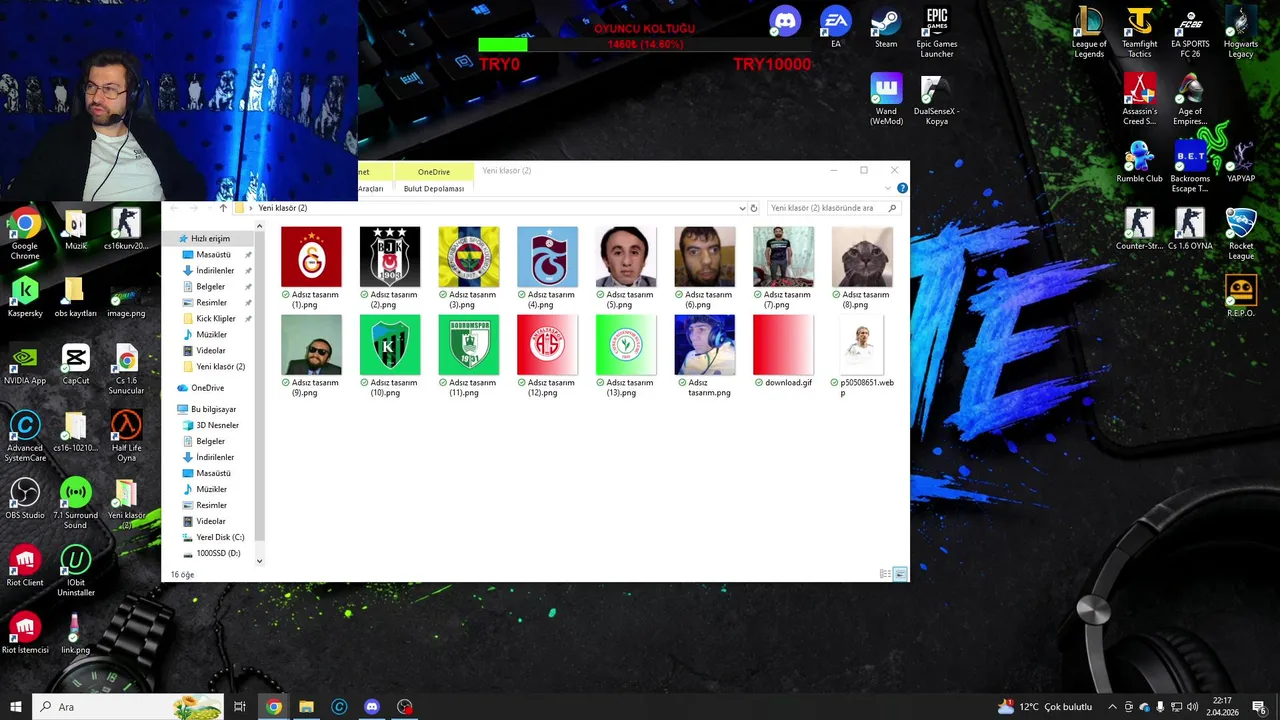Viewport: 1280px width, 720px height.
Task: Open the Discord desktop shortcut
Action: [x=785, y=22]
